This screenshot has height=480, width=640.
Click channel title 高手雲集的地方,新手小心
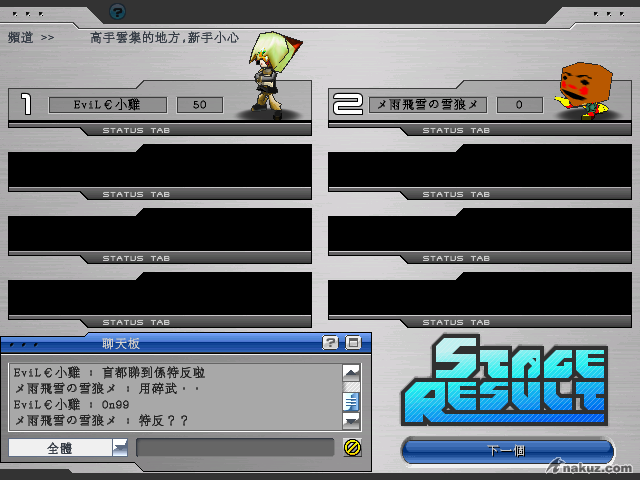[164, 38]
